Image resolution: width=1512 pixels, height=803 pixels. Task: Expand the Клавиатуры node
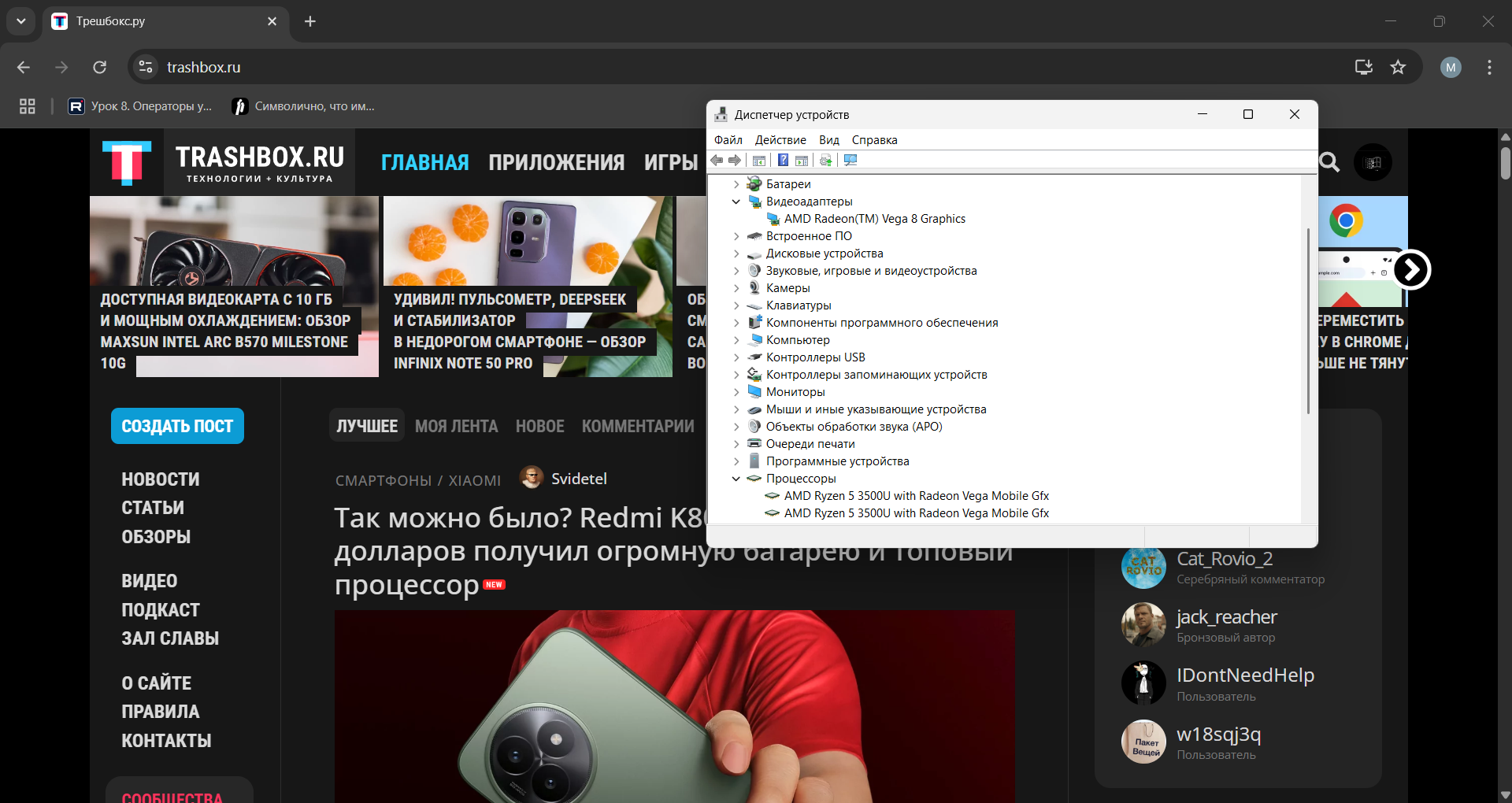[736, 305]
